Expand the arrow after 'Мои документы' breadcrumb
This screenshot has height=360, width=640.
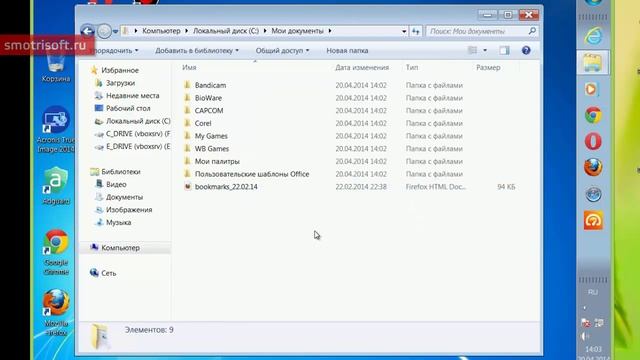[330, 31]
